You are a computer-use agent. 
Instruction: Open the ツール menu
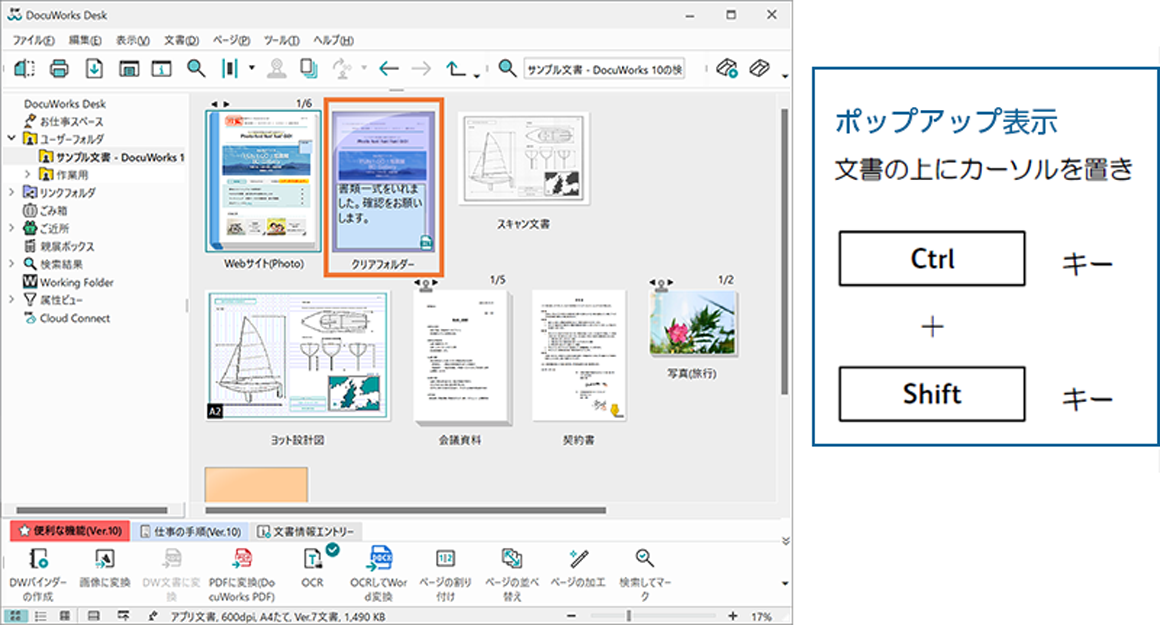click(282, 40)
